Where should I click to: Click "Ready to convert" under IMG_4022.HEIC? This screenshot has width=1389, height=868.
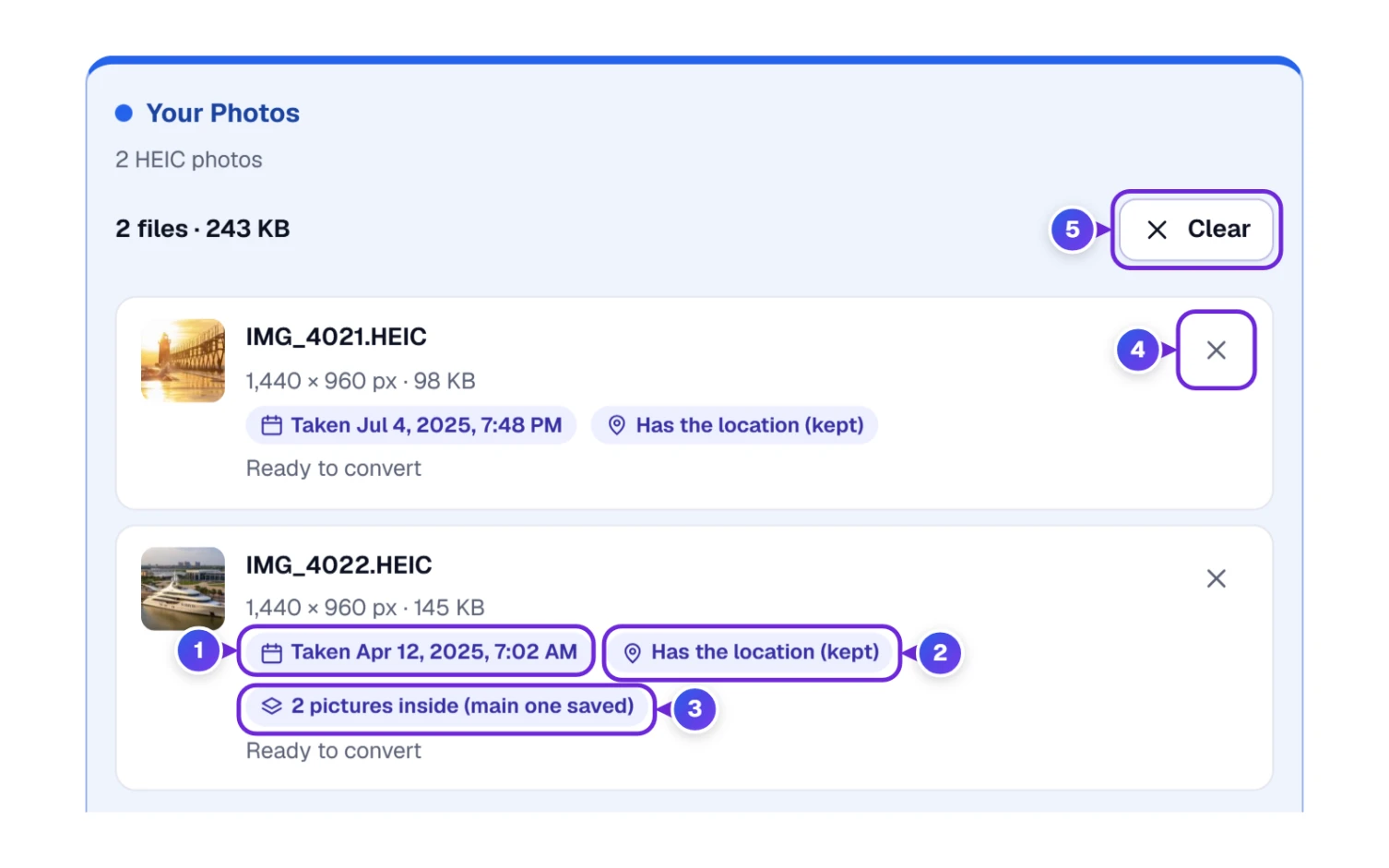coord(334,751)
